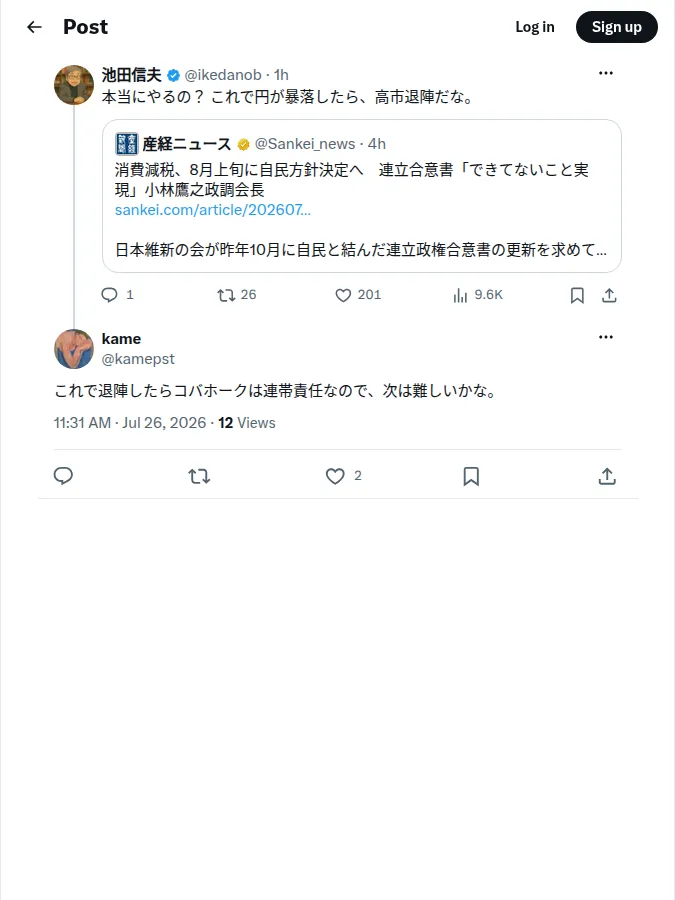This screenshot has height=900, width=675.
Task: Open reply on 池田信夫's post
Action: [117, 295]
